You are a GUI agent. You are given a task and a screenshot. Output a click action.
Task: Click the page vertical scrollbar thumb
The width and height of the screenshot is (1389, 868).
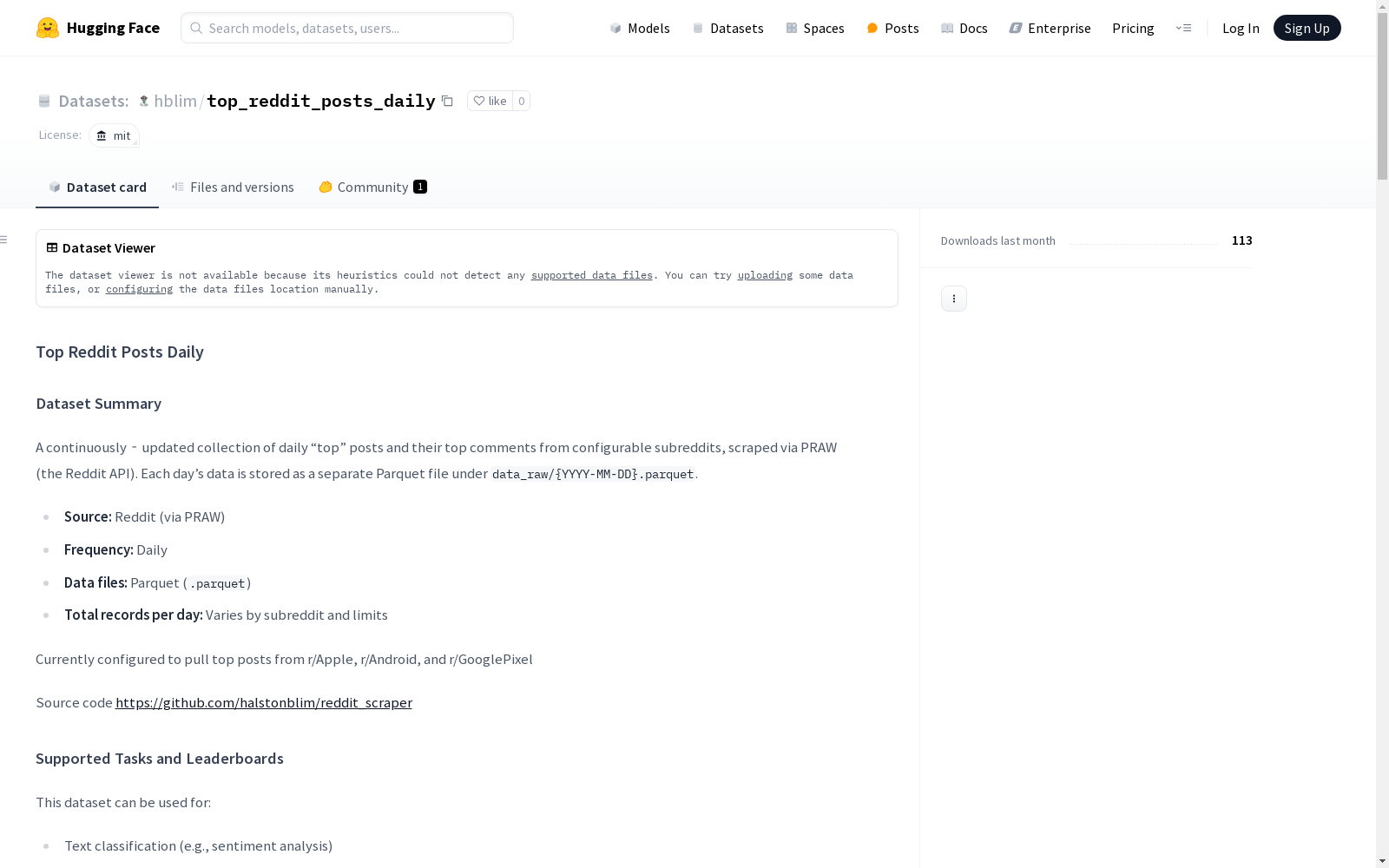1382,95
